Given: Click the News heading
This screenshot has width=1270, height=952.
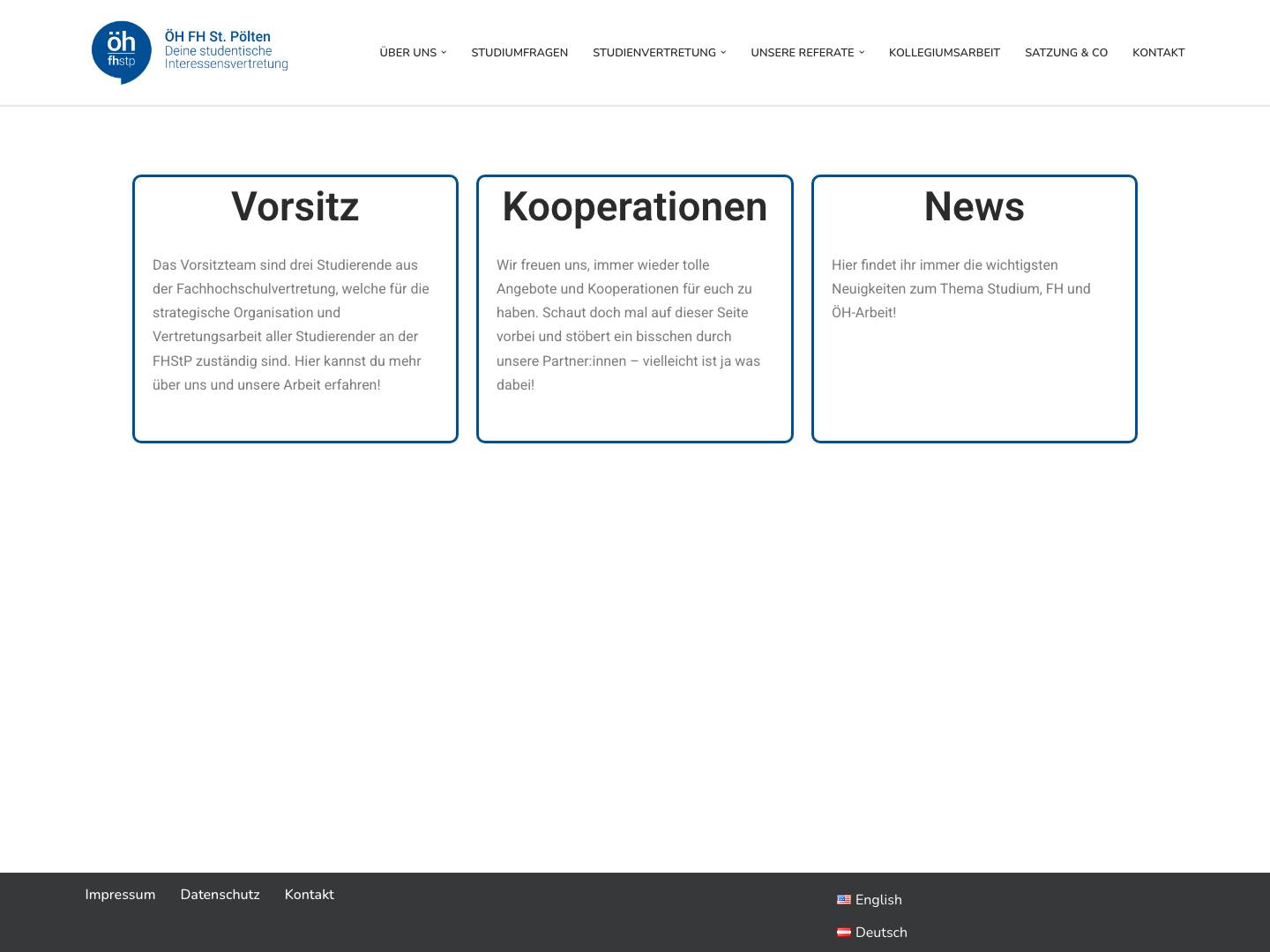Looking at the screenshot, I should 974,206.
